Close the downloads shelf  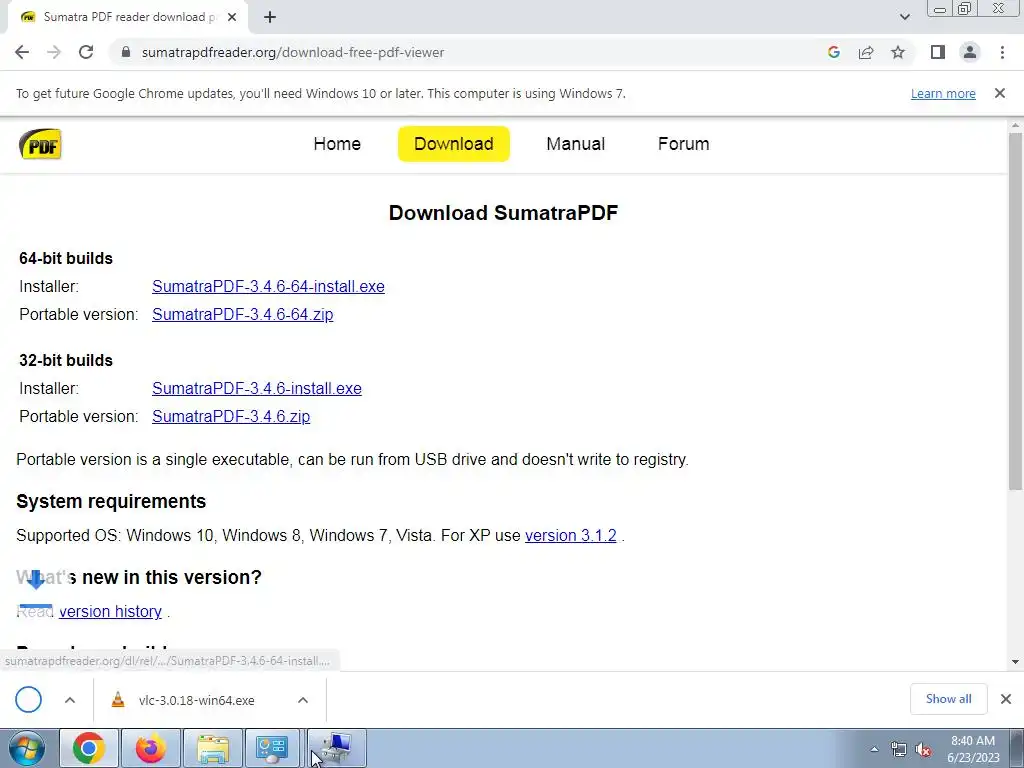tap(1006, 699)
